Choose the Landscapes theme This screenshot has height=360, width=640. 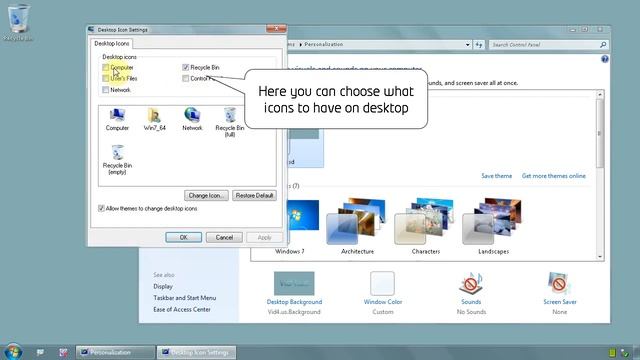[x=493, y=226]
